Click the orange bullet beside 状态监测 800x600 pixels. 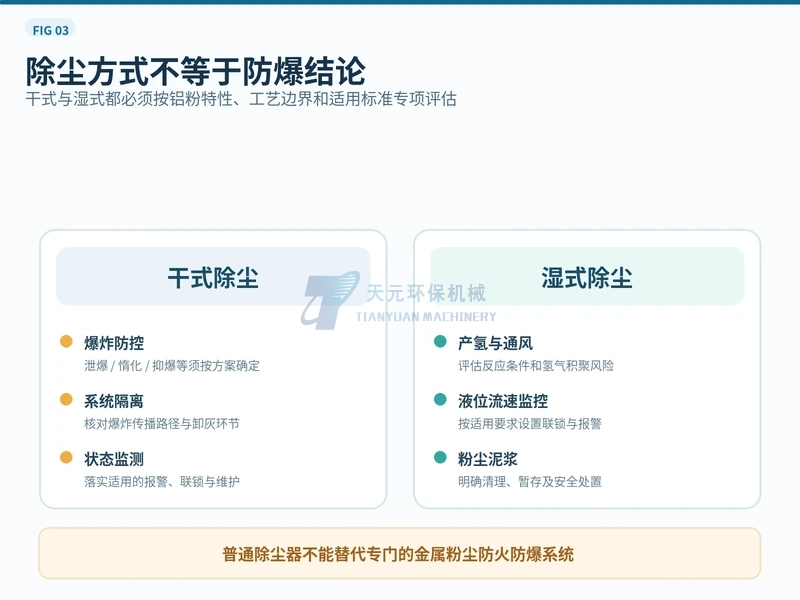66,457
